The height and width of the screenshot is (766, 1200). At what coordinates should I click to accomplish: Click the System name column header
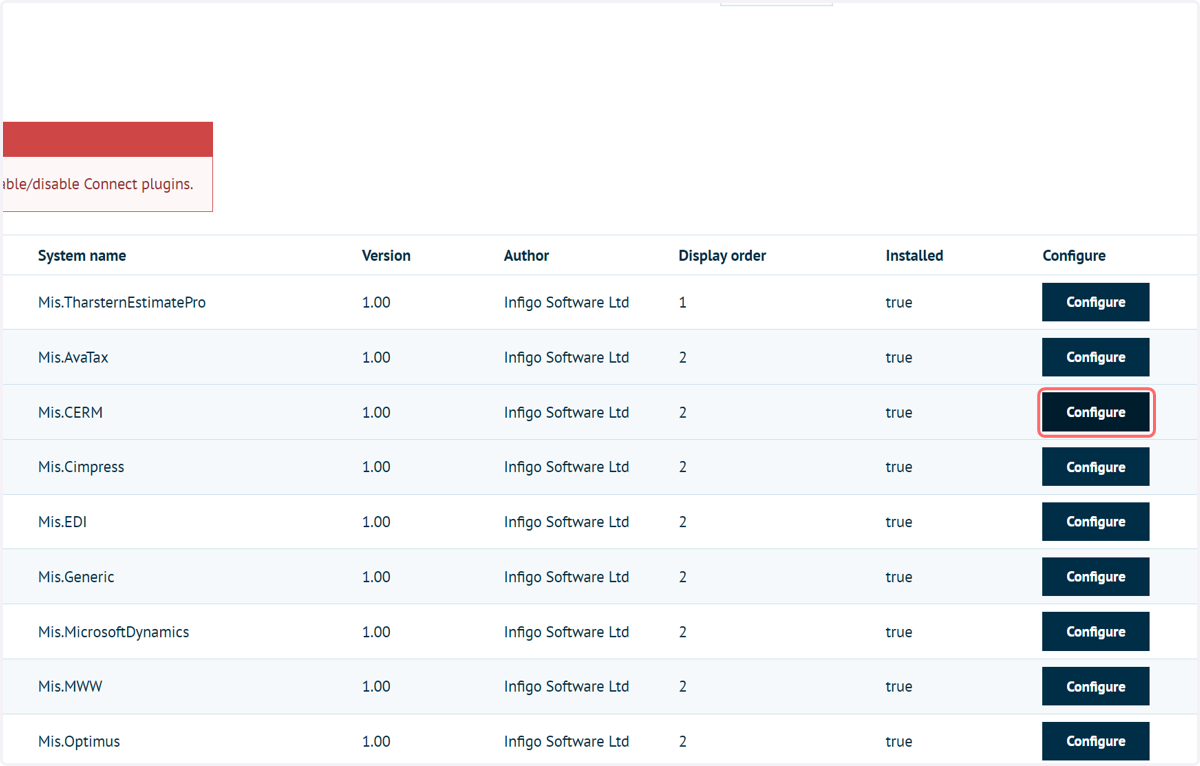(x=82, y=256)
